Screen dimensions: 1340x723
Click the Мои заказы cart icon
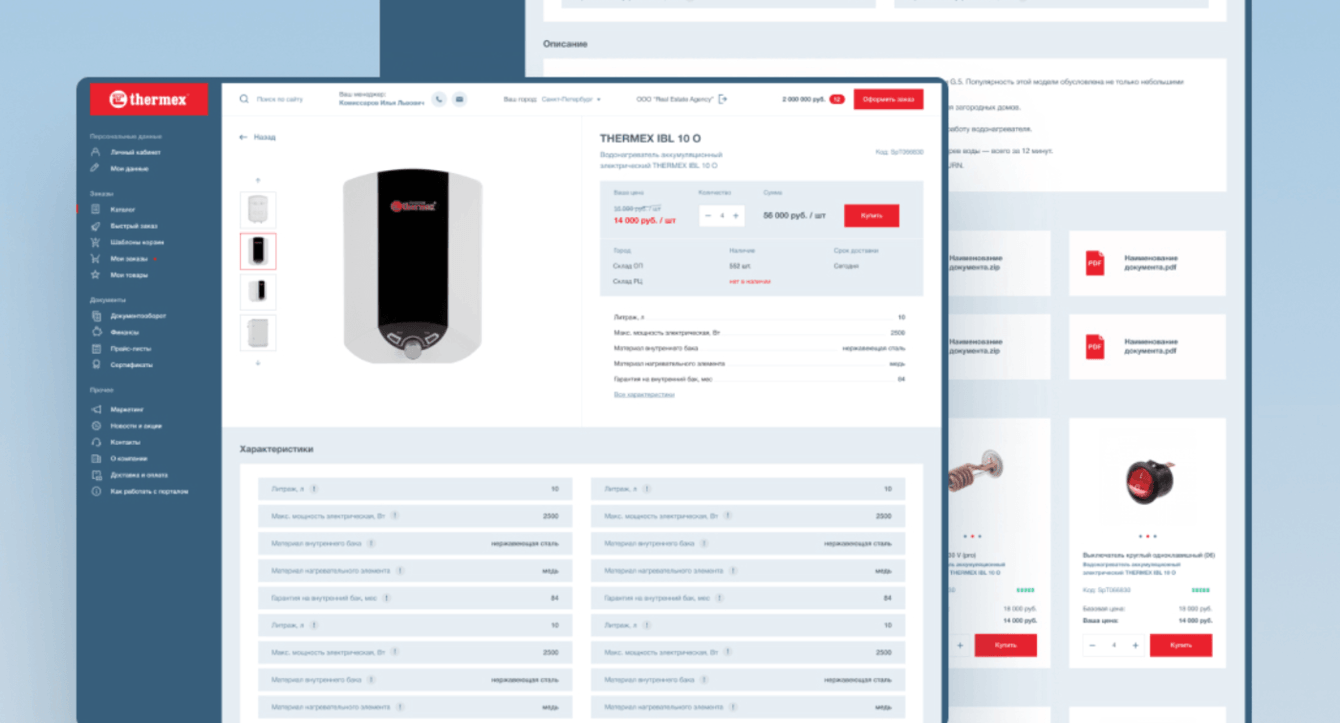tap(96, 258)
